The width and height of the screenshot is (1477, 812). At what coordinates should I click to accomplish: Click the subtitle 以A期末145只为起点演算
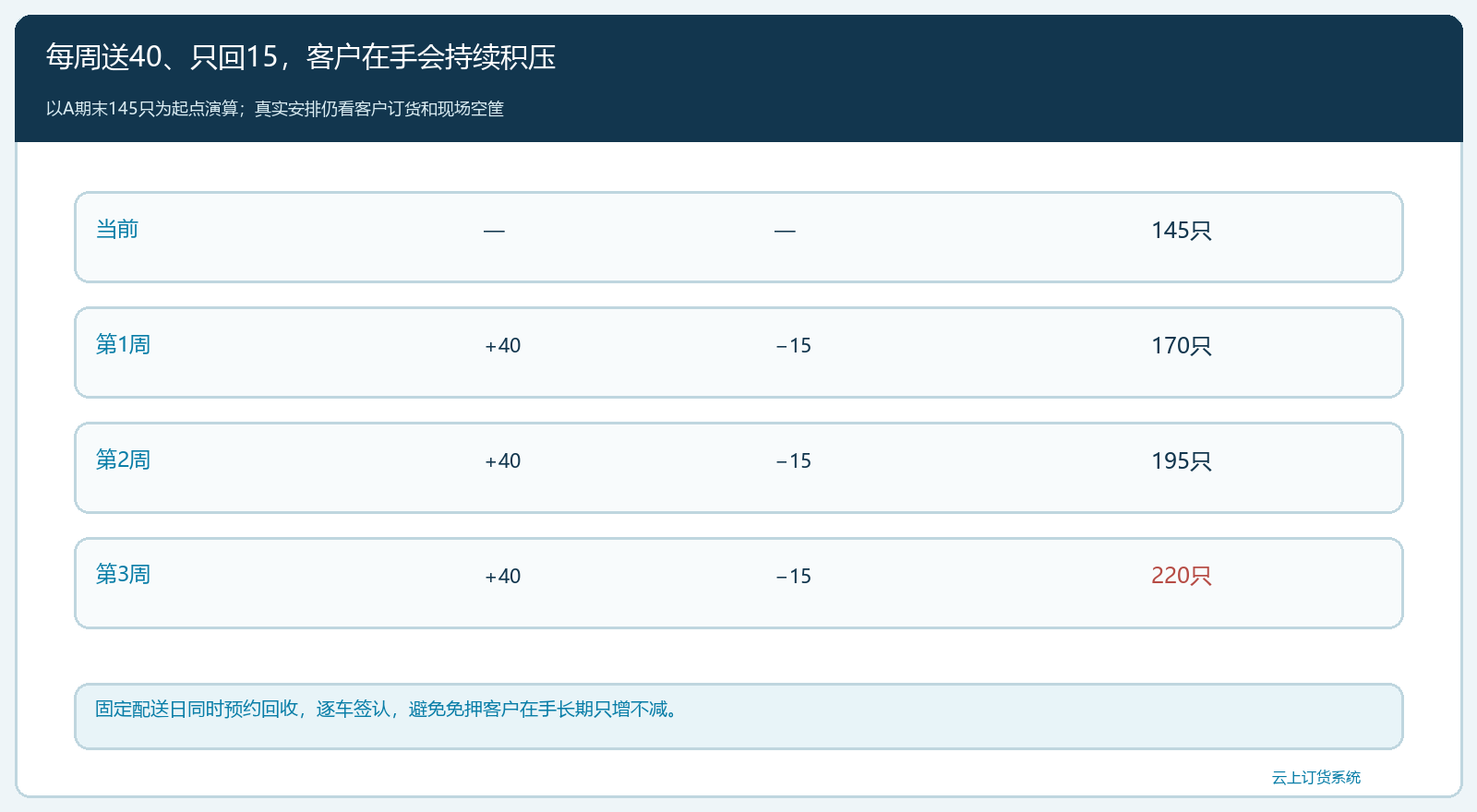tap(142, 109)
